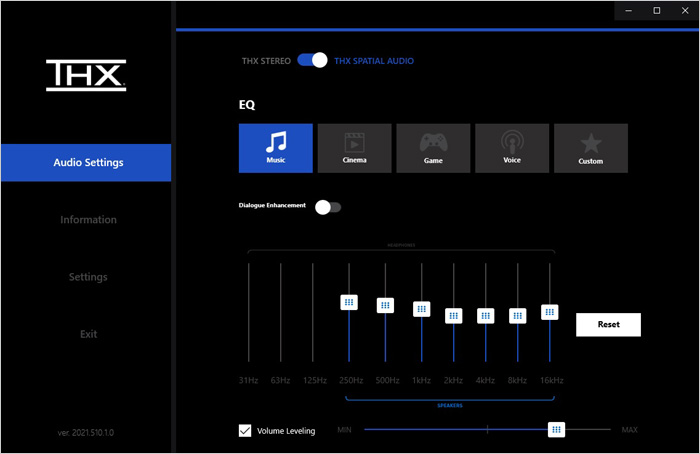Viewport: 700px width, 454px height.
Task: Click the 4kHz EQ slider handle
Action: coord(486,316)
